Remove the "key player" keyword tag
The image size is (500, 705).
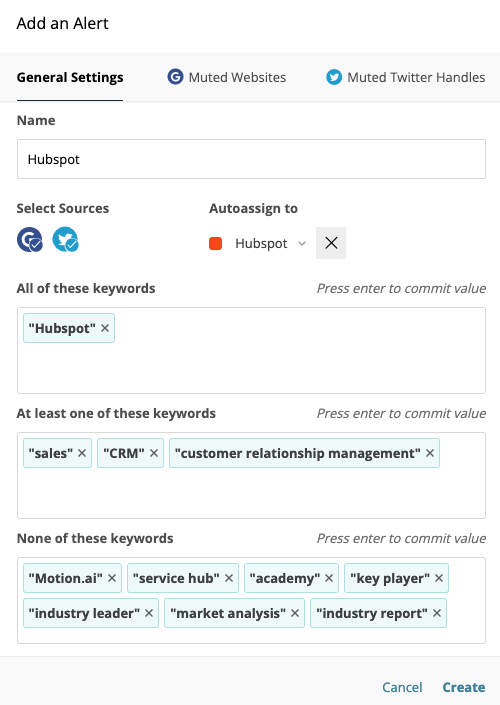tap(439, 578)
